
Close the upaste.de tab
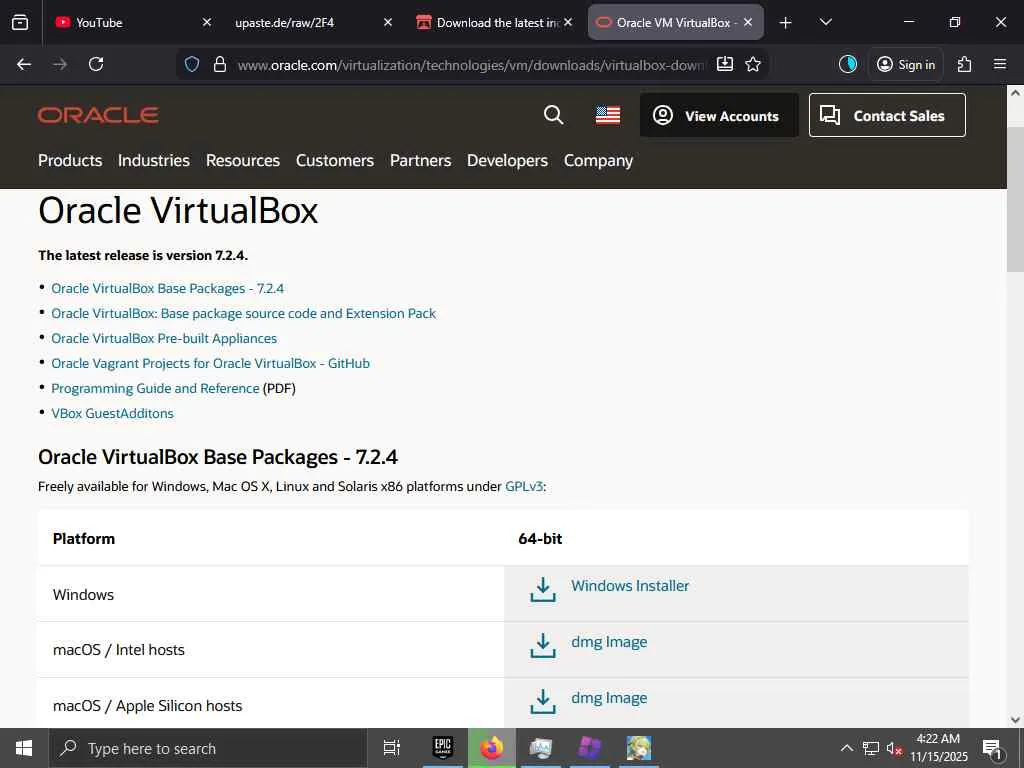pyautogui.click(x=387, y=23)
